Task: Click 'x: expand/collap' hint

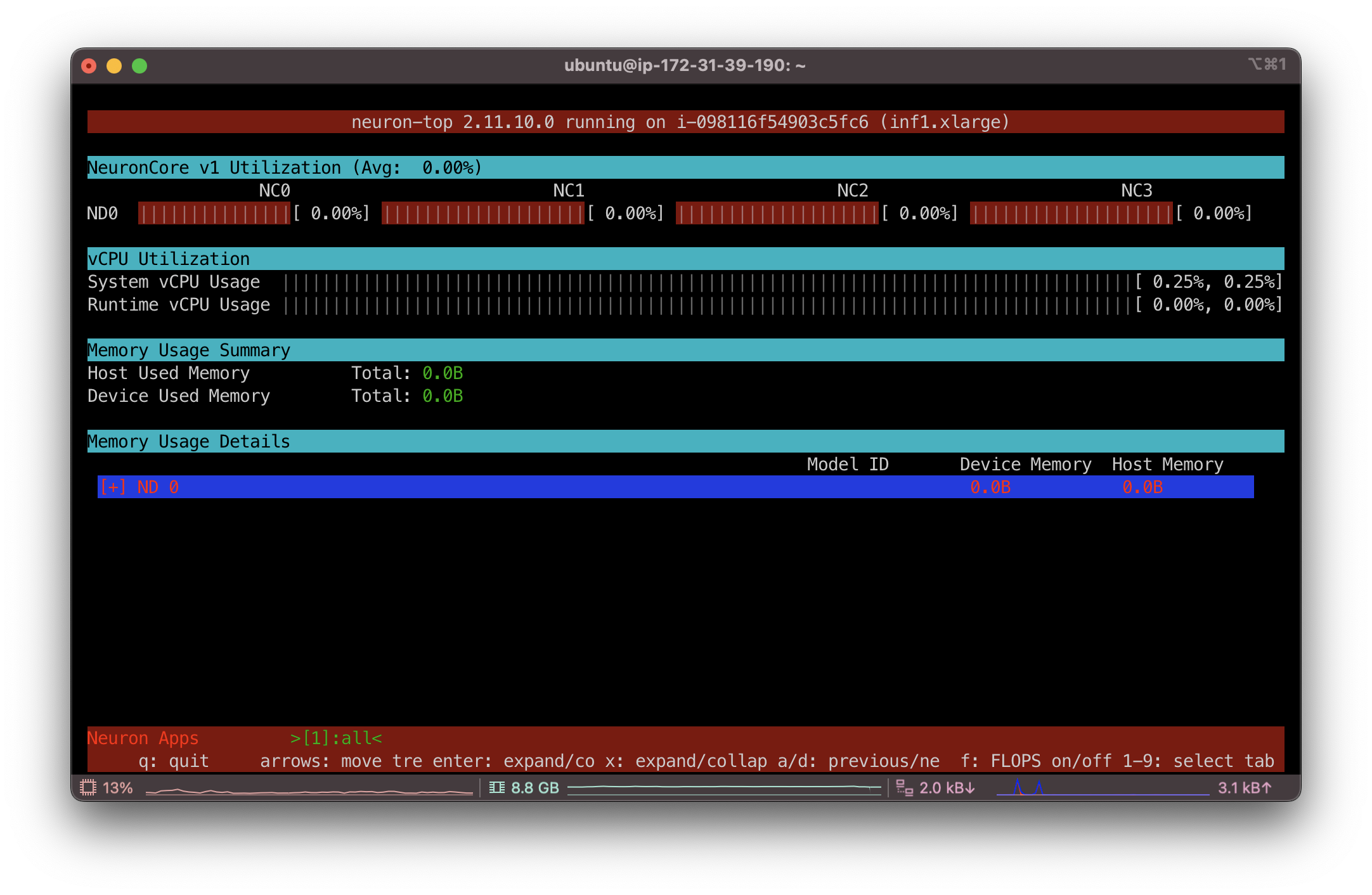Action: (685, 761)
